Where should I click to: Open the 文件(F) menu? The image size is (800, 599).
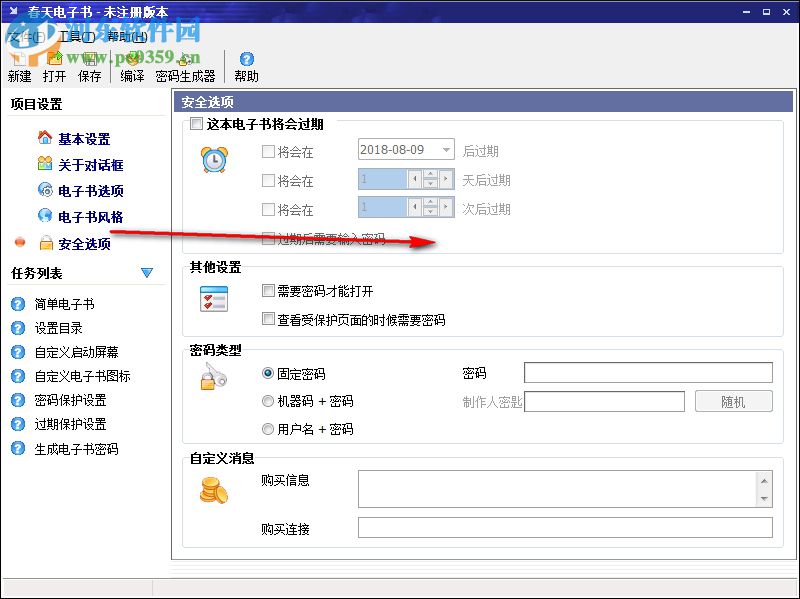pyautogui.click(x=26, y=37)
